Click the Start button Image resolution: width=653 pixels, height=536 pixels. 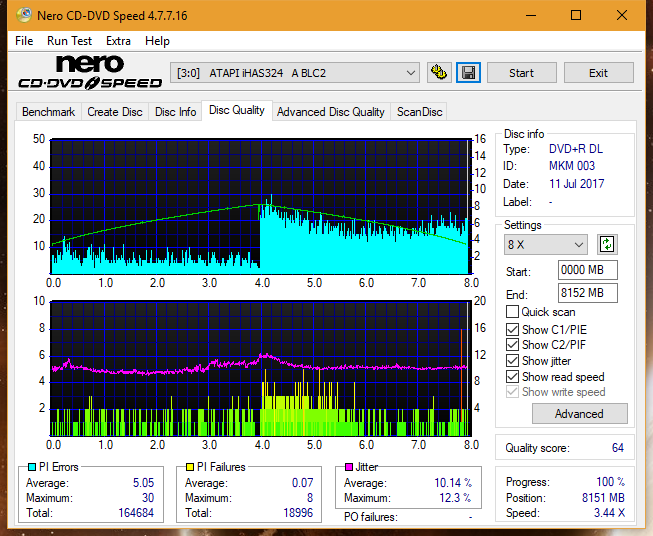(521, 73)
